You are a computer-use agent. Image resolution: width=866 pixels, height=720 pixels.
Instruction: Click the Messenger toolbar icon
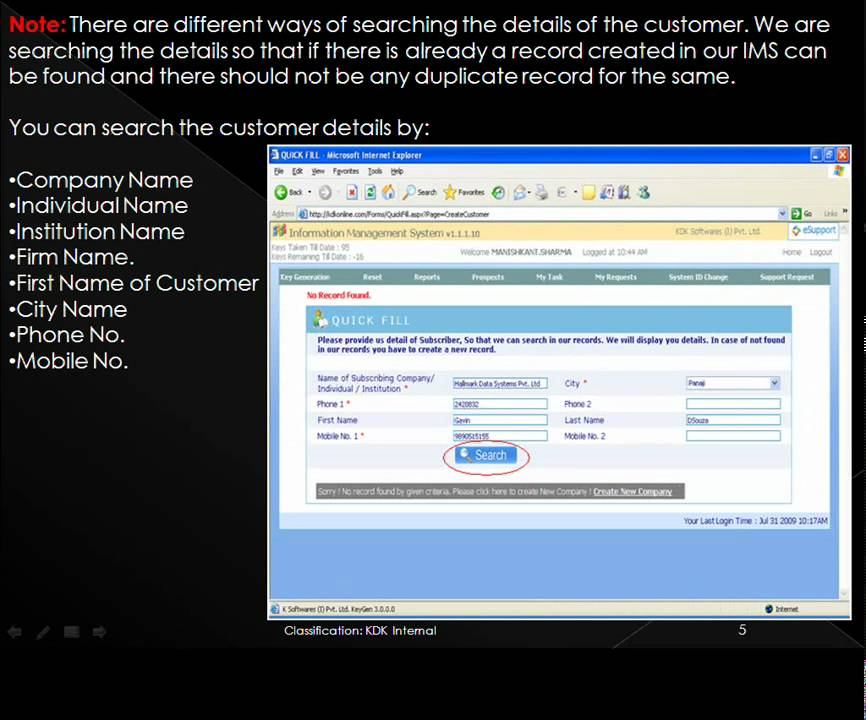pos(643,192)
